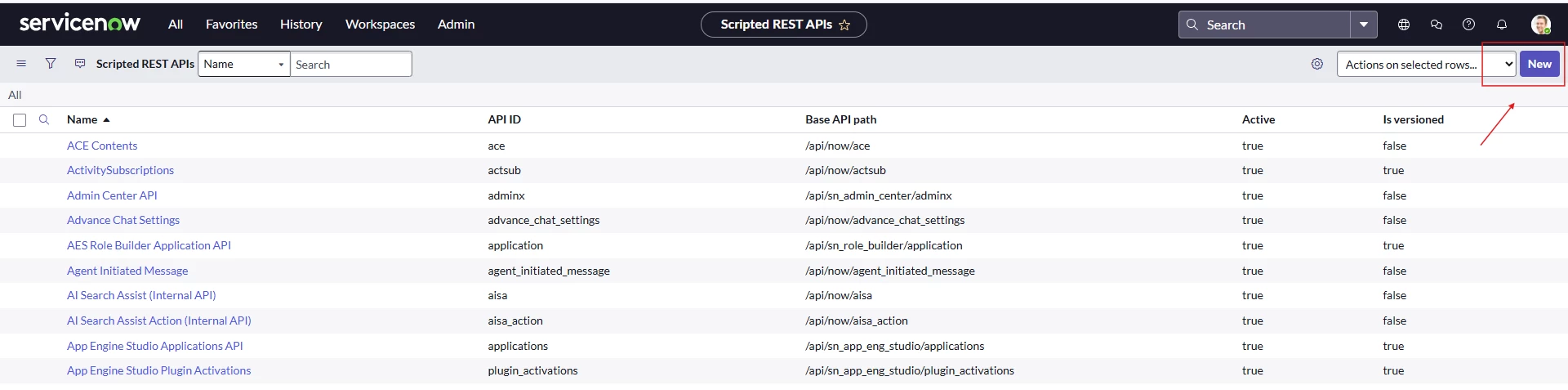
Task: Click the column search magnifier icon
Action: (x=44, y=119)
